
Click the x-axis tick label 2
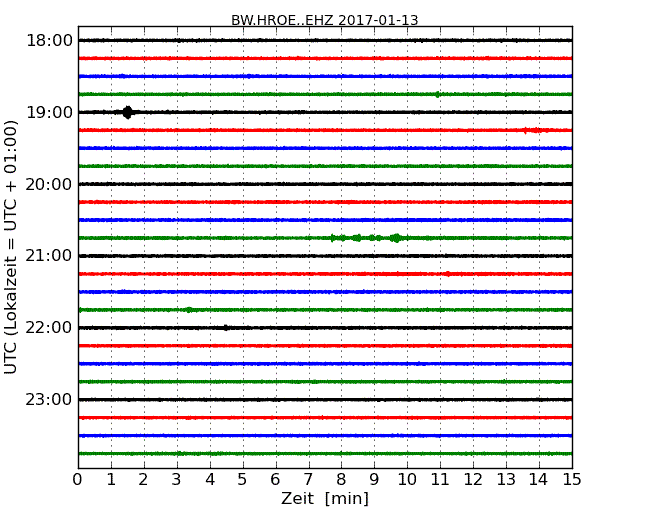[x=143, y=479]
